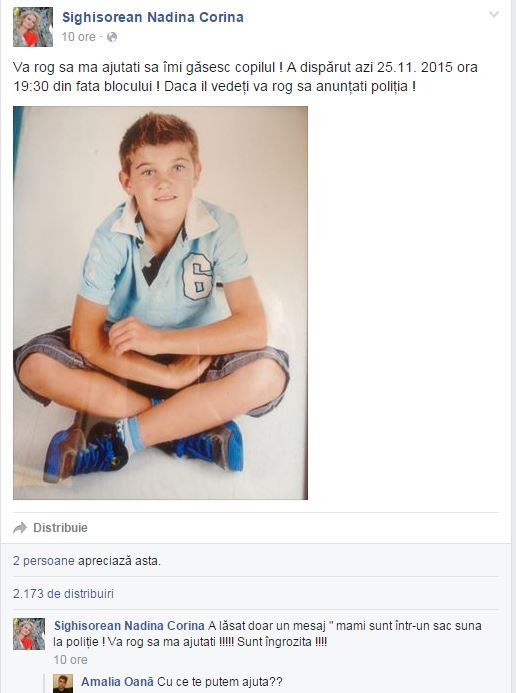Click the reply text 'Cu ce te putem ajuta??'
Screen dimensions: 516x693
[219, 682]
